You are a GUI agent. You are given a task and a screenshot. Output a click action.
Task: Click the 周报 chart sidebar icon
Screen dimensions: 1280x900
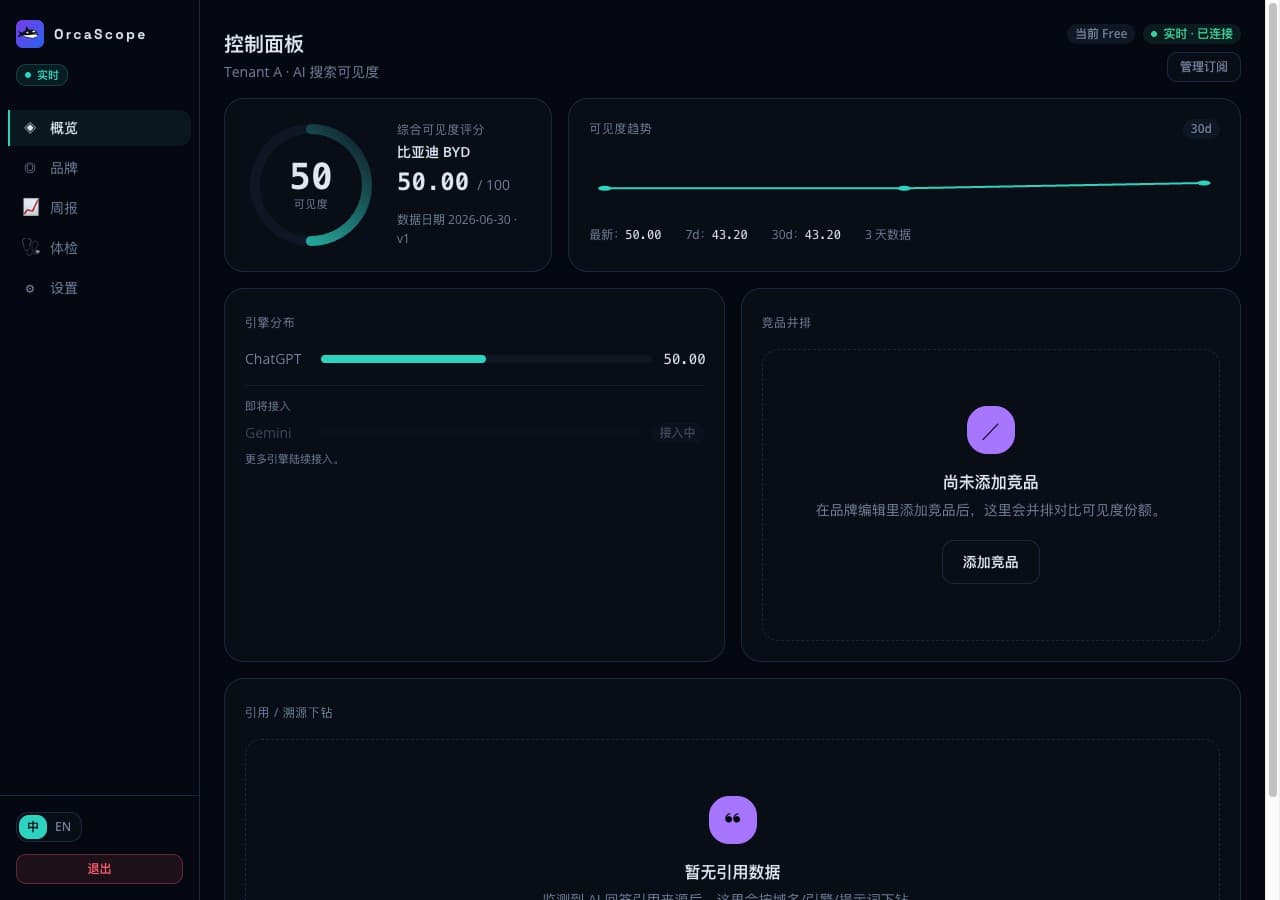pos(30,208)
